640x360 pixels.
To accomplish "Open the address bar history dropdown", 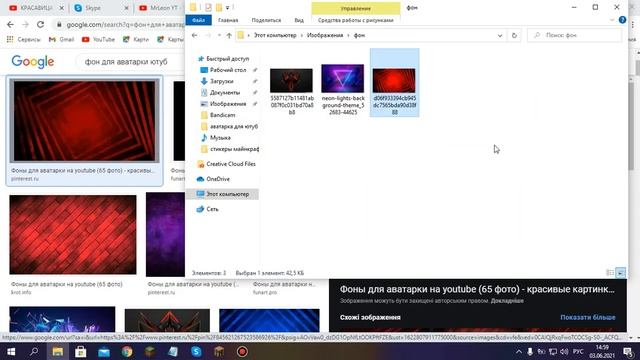I will 500,36.
